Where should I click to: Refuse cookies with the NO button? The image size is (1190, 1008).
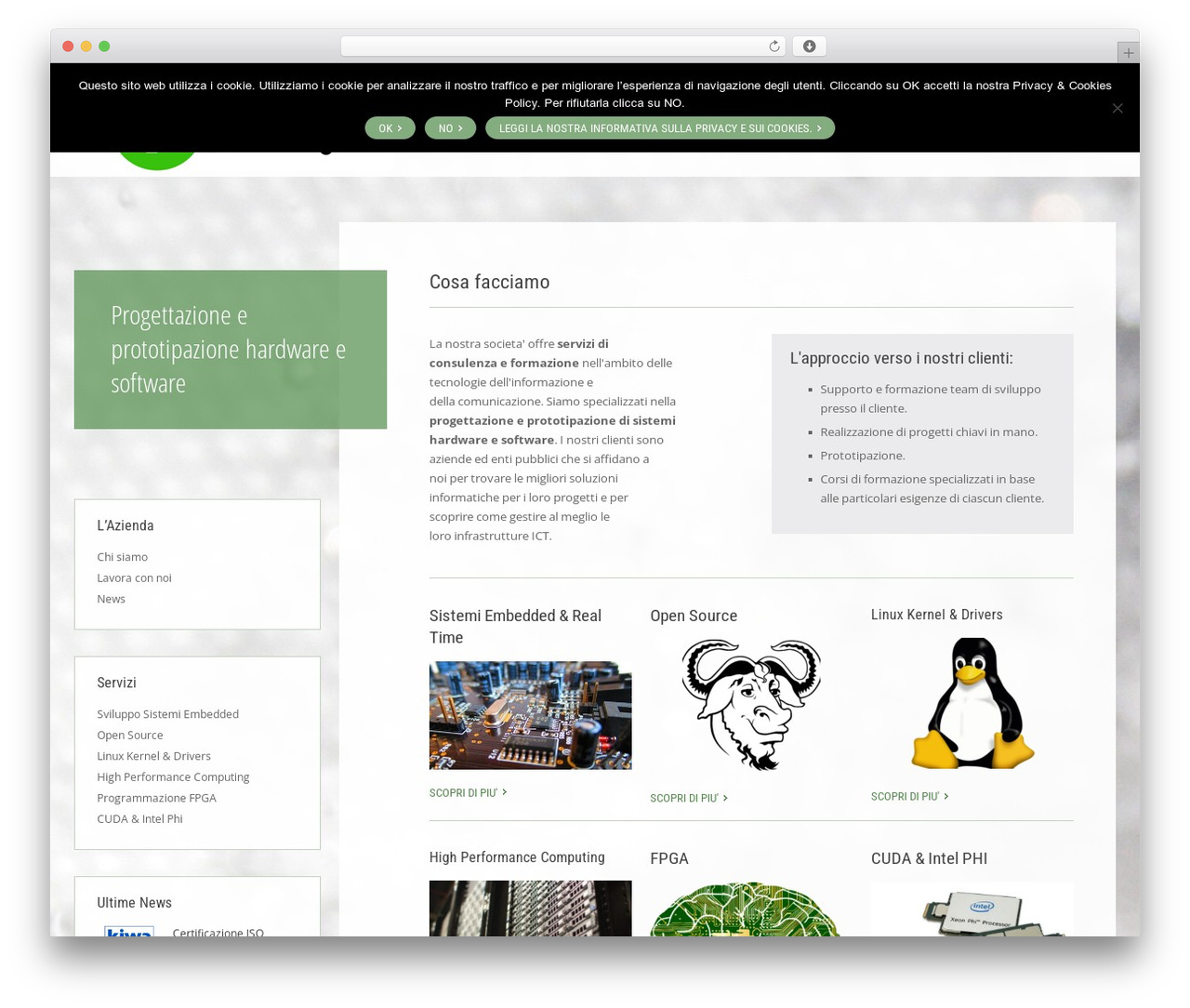pos(450,128)
